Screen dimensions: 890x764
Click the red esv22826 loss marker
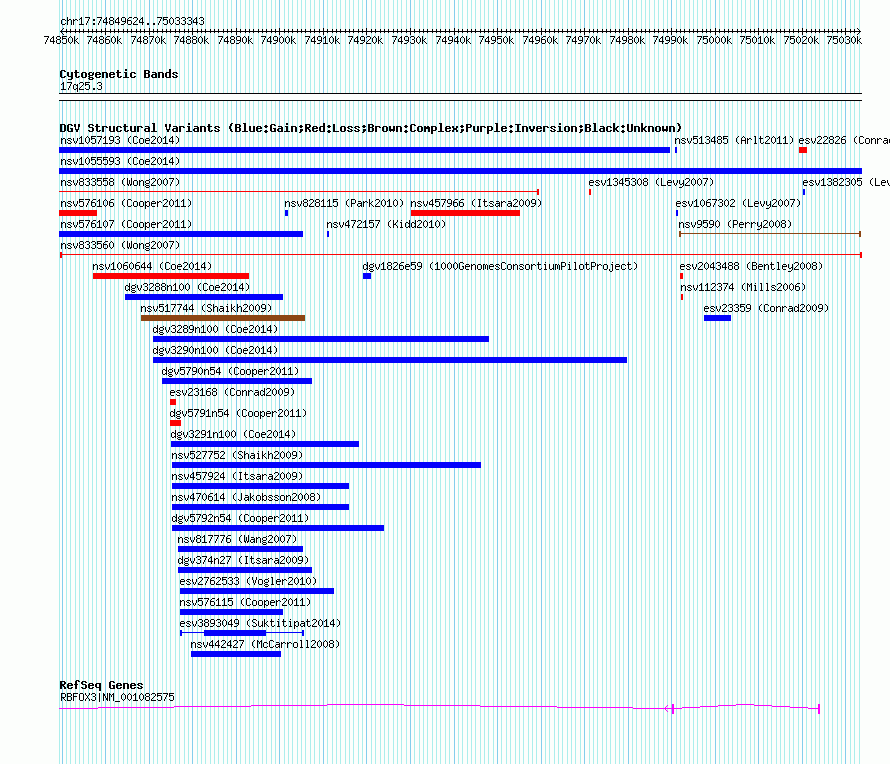click(x=803, y=150)
